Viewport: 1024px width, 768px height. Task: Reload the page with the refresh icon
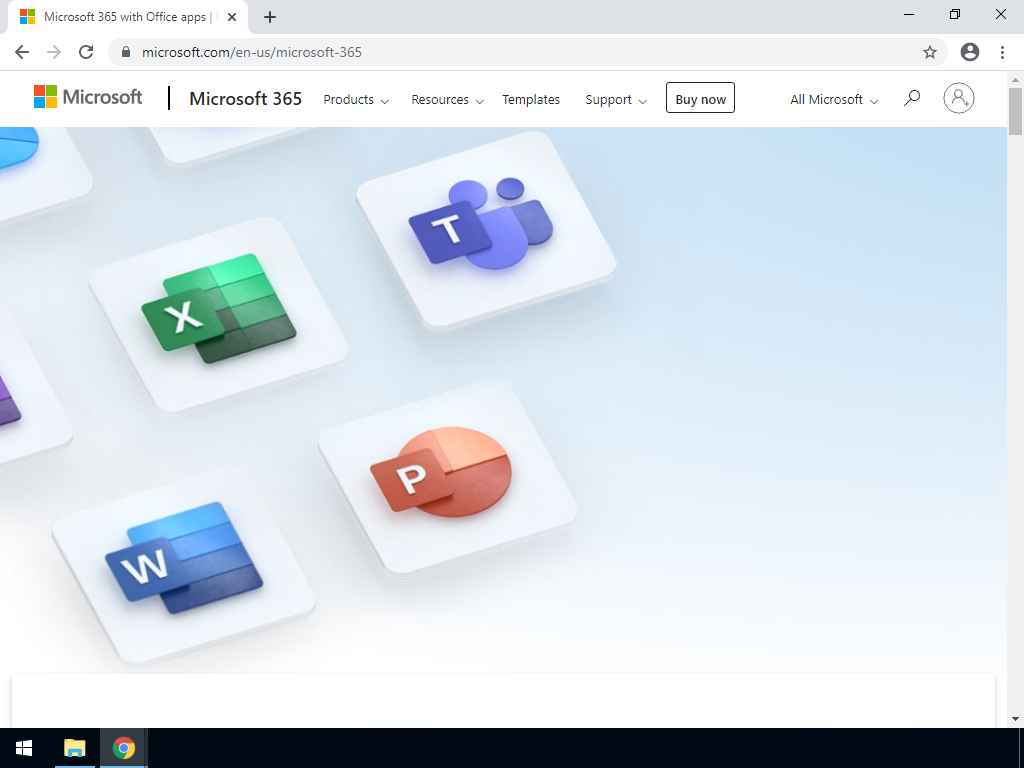86,52
